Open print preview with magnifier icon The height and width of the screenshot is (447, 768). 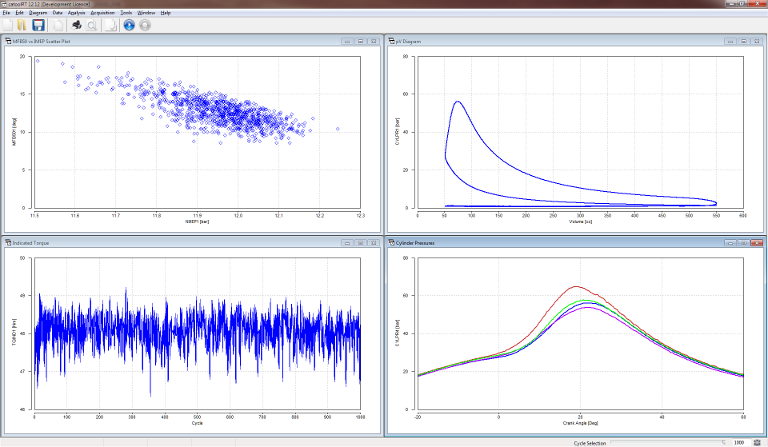[x=92, y=25]
